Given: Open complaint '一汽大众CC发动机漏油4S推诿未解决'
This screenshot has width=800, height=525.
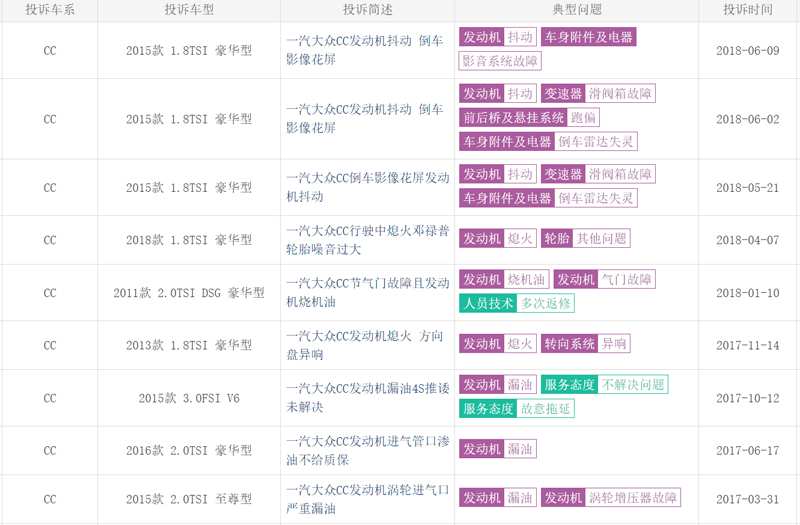Looking at the screenshot, I should tap(367, 397).
